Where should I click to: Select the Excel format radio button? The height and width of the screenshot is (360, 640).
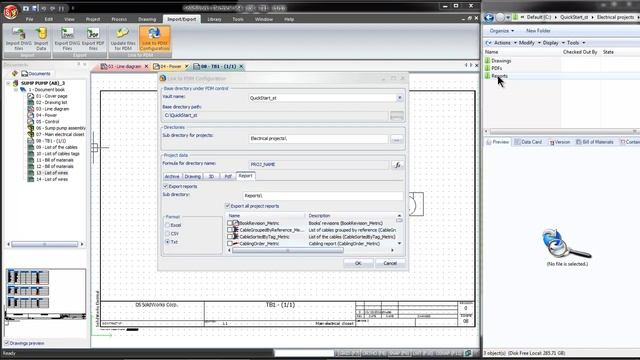click(x=167, y=225)
